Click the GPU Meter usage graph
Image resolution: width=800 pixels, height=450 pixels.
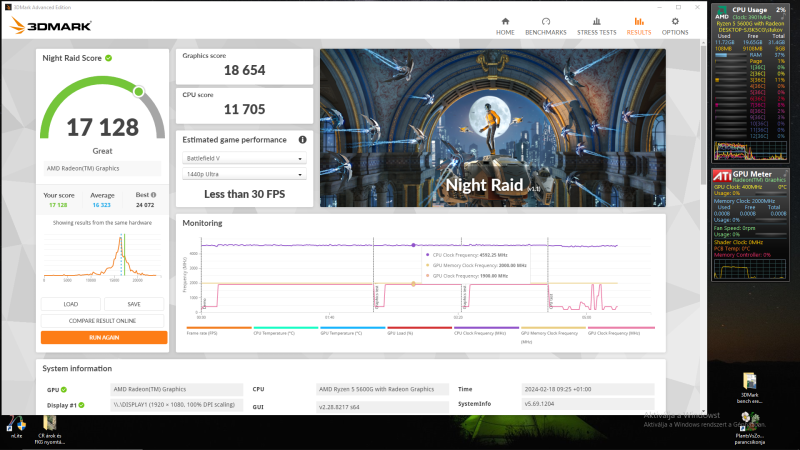750,269
